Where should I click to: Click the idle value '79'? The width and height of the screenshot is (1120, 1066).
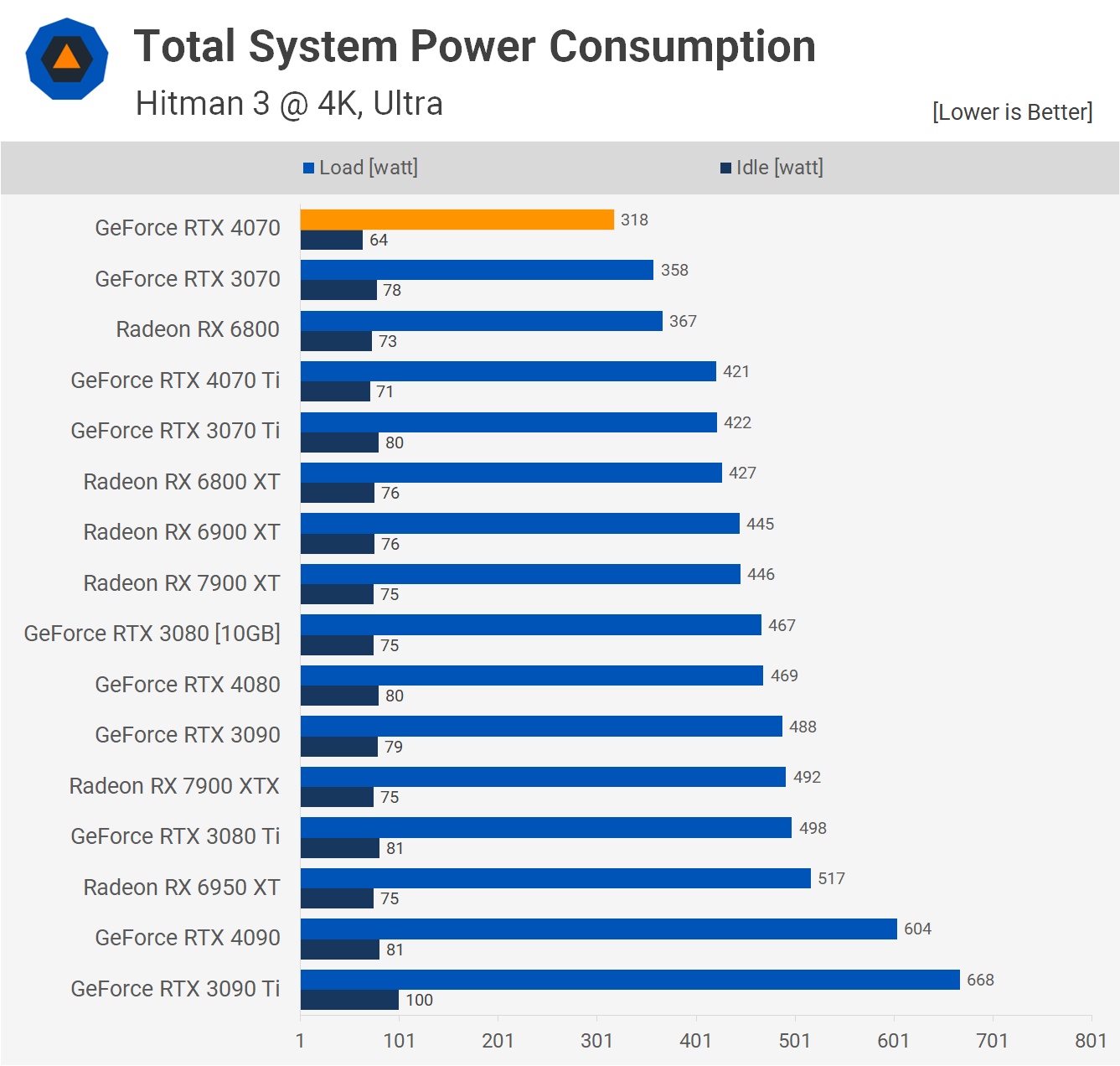394,748
